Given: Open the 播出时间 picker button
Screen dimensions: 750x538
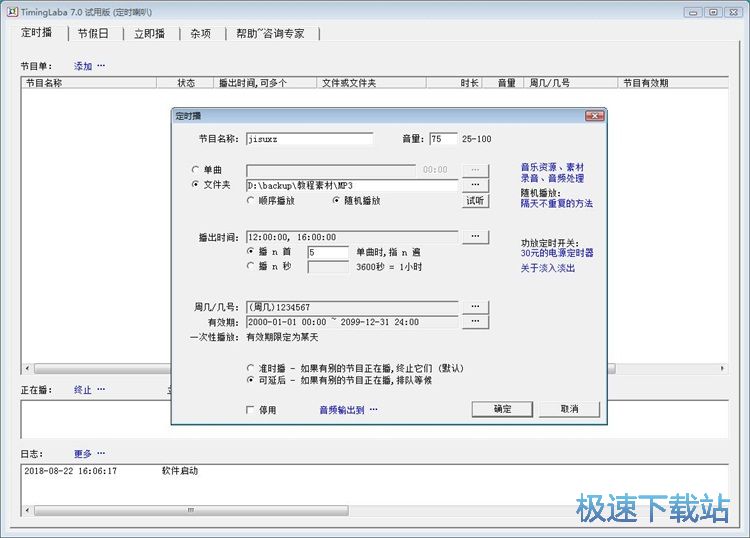Looking at the screenshot, I should (x=475, y=237).
